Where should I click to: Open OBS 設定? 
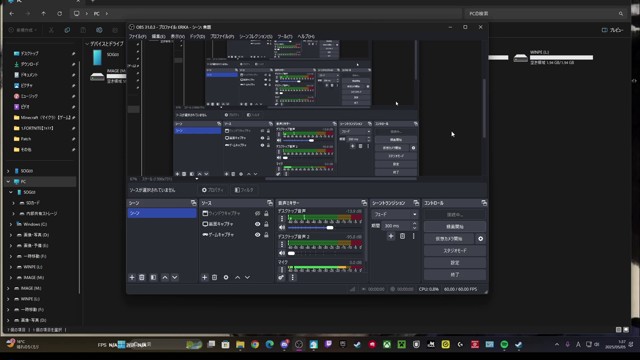[x=455, y=263]
